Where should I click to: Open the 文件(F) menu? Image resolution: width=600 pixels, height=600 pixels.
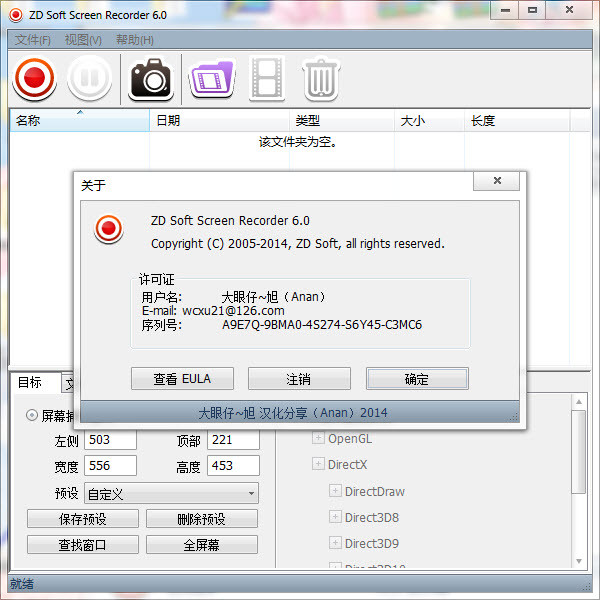(x=33, y=40)
